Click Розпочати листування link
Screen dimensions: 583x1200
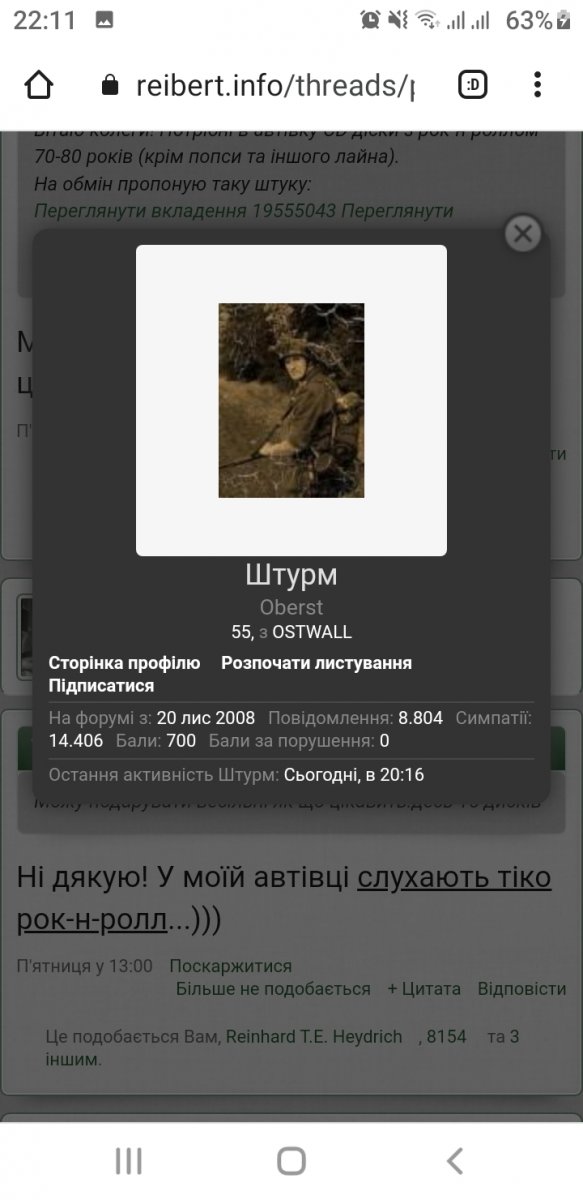tap(316, 663)
